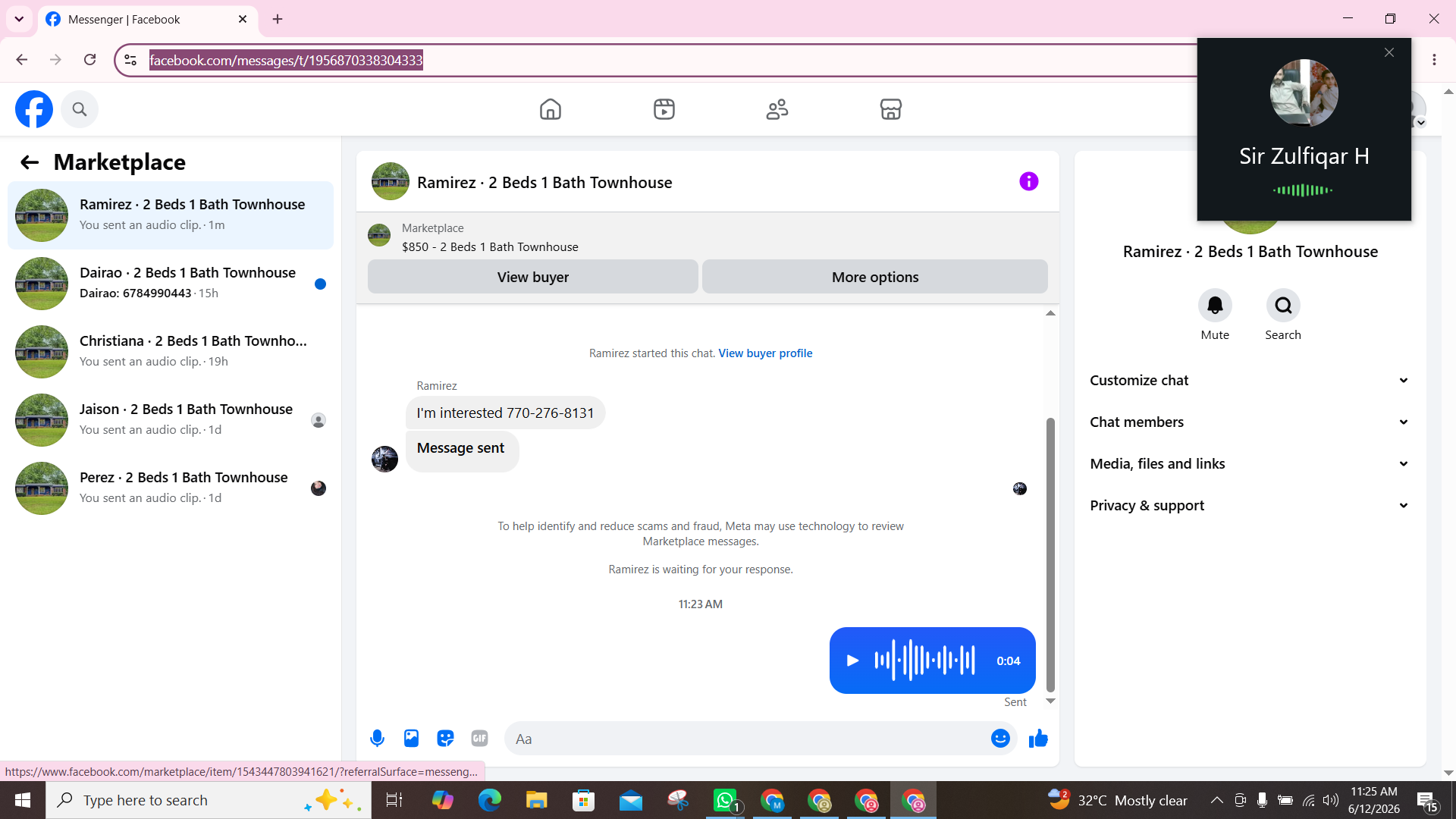Open the Dairao townhouse conversation

[171, 284]
